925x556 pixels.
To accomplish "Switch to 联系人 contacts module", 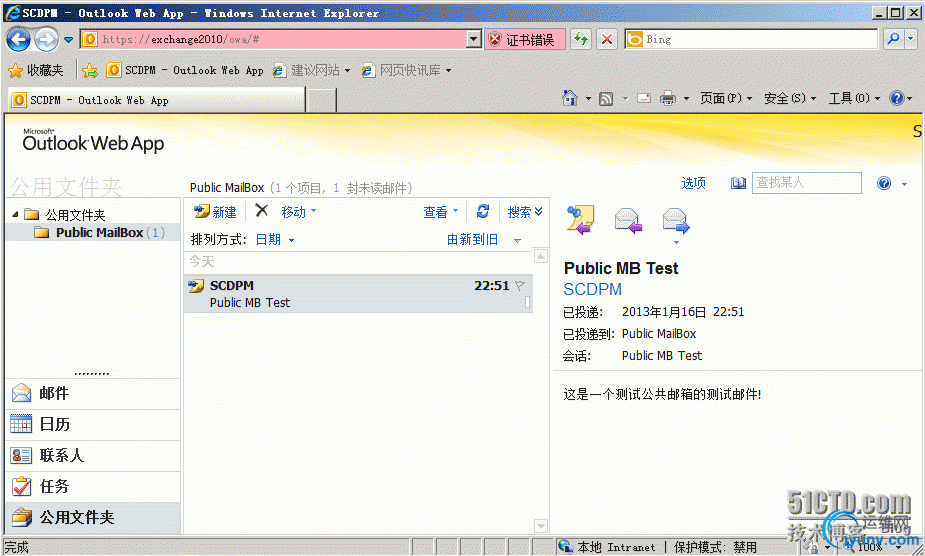I will point(93,456).
